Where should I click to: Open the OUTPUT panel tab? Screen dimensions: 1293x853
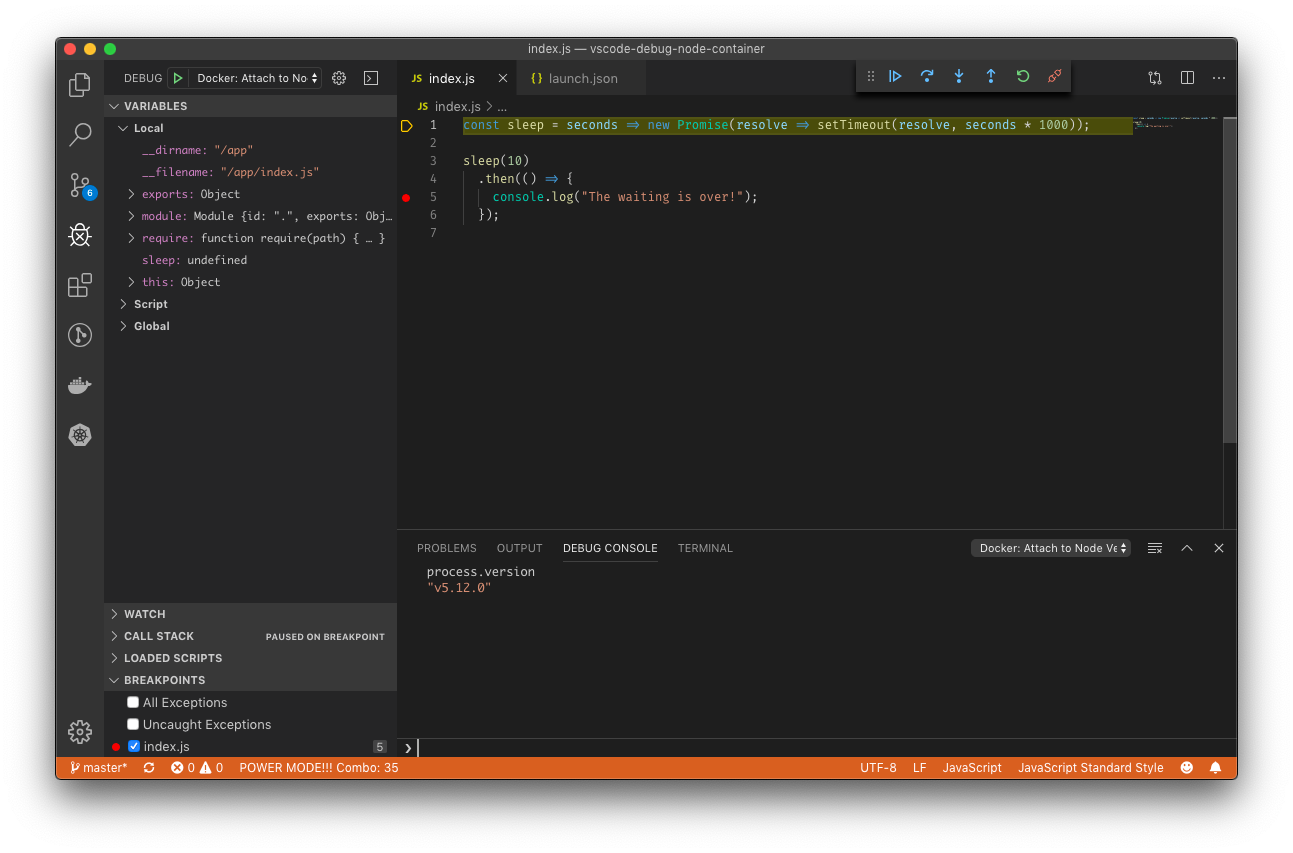tap(519, 548)
